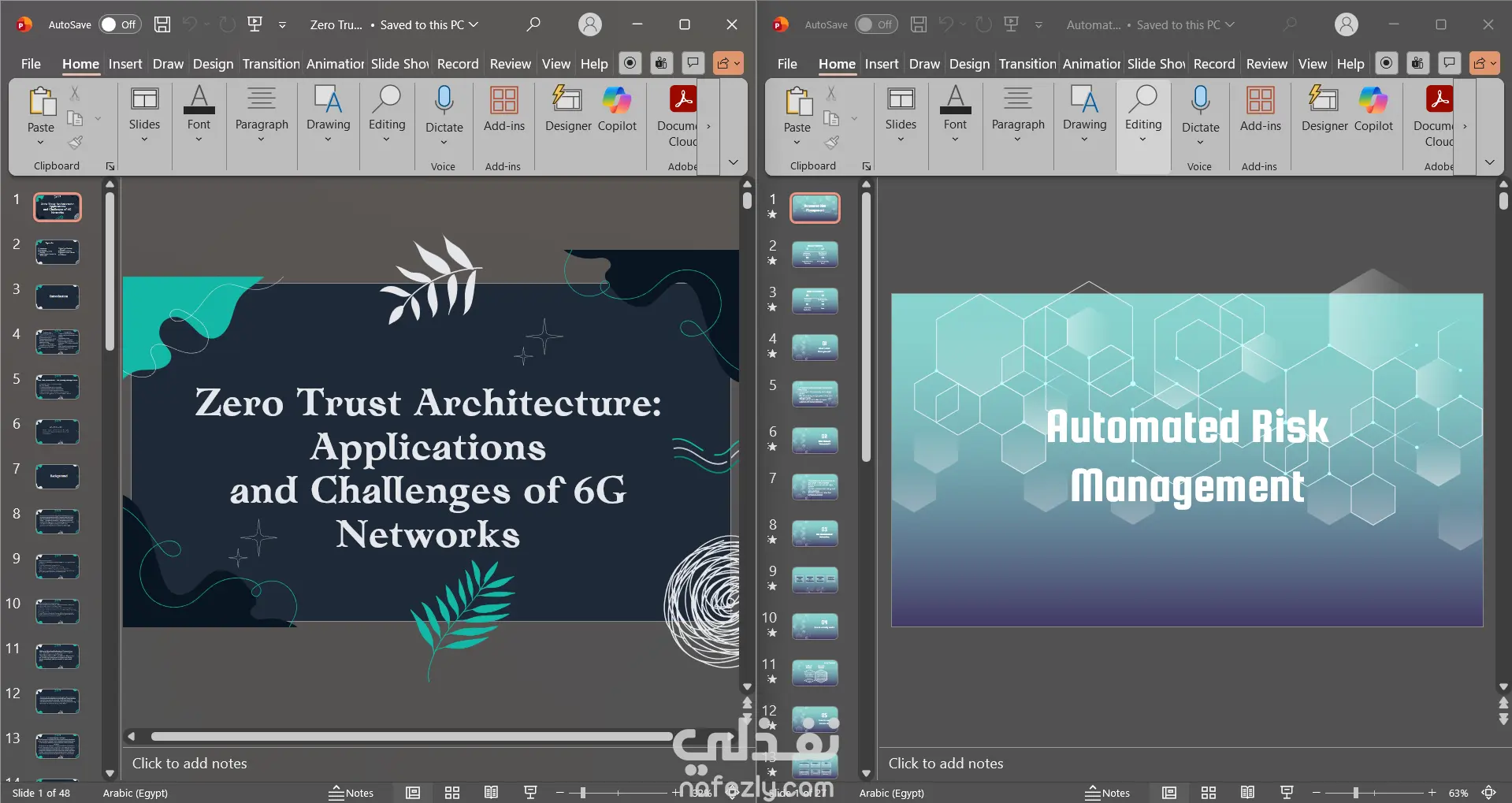Click Save icon in left window title bar

click(162, 24)
